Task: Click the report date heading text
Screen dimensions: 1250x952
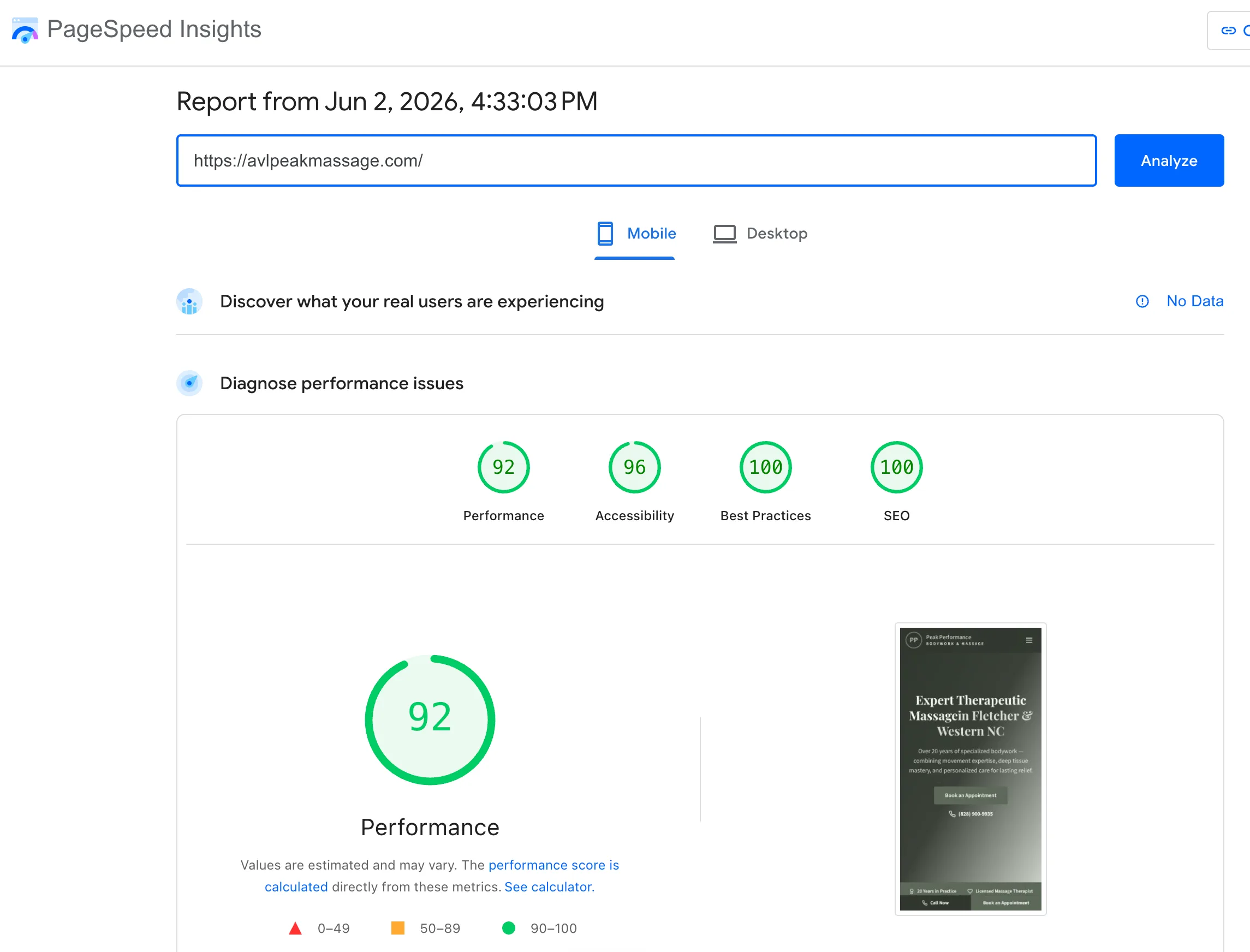Action: (387, 102)
